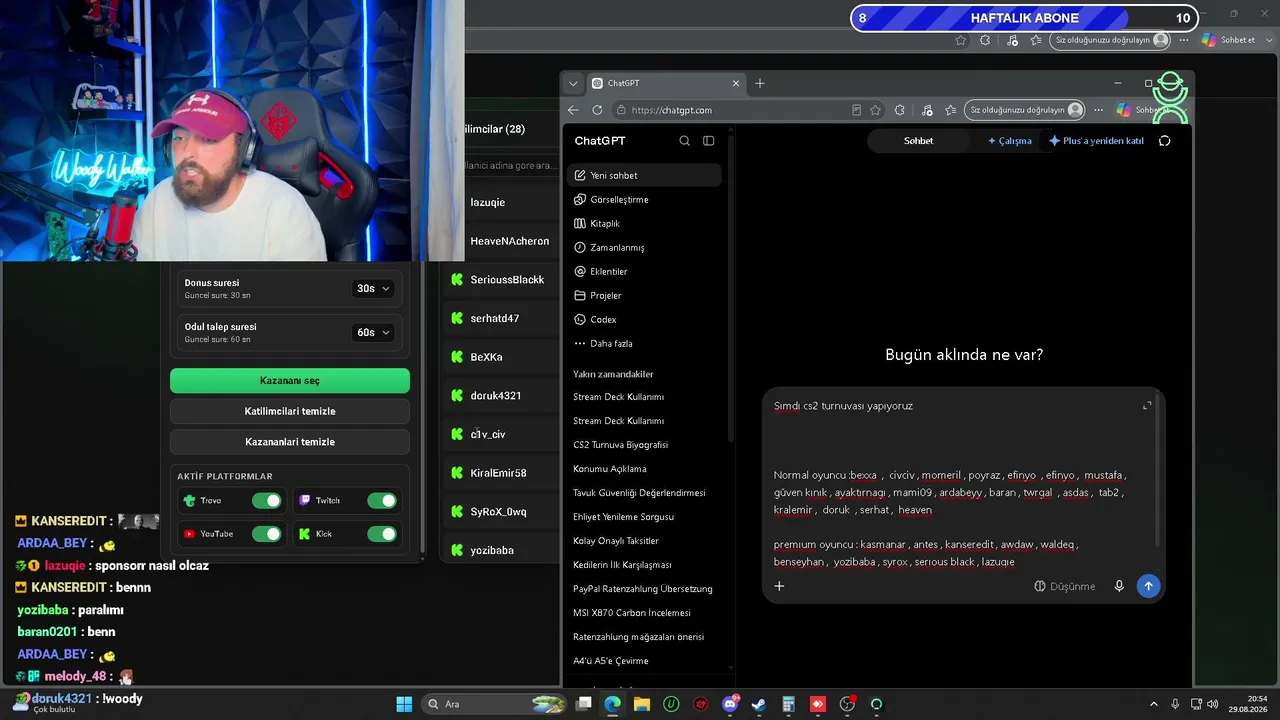
Task: Toggle the YouTube platform switch
Action: 266,534
